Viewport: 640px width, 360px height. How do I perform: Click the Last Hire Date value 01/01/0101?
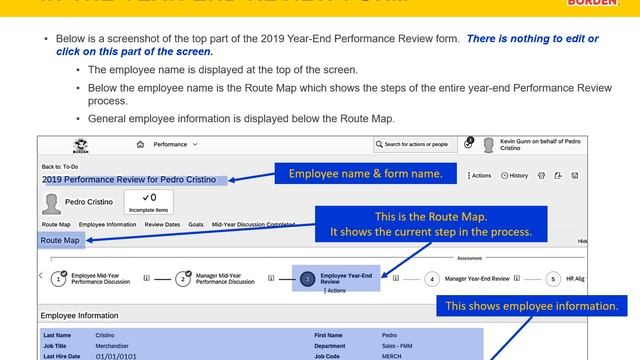pyautogui.click(x=116, y=356)
